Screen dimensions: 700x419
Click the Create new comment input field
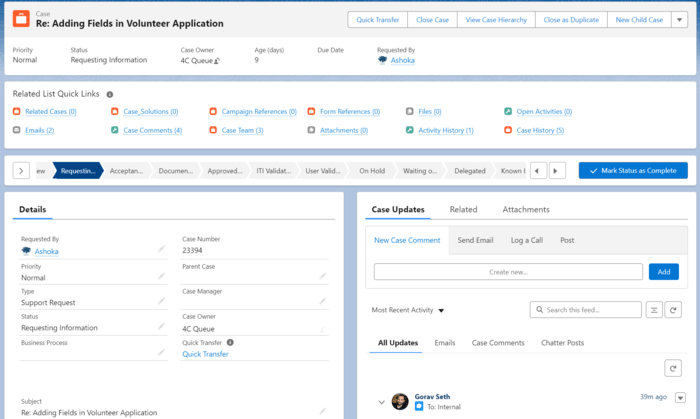coord(508,272)
